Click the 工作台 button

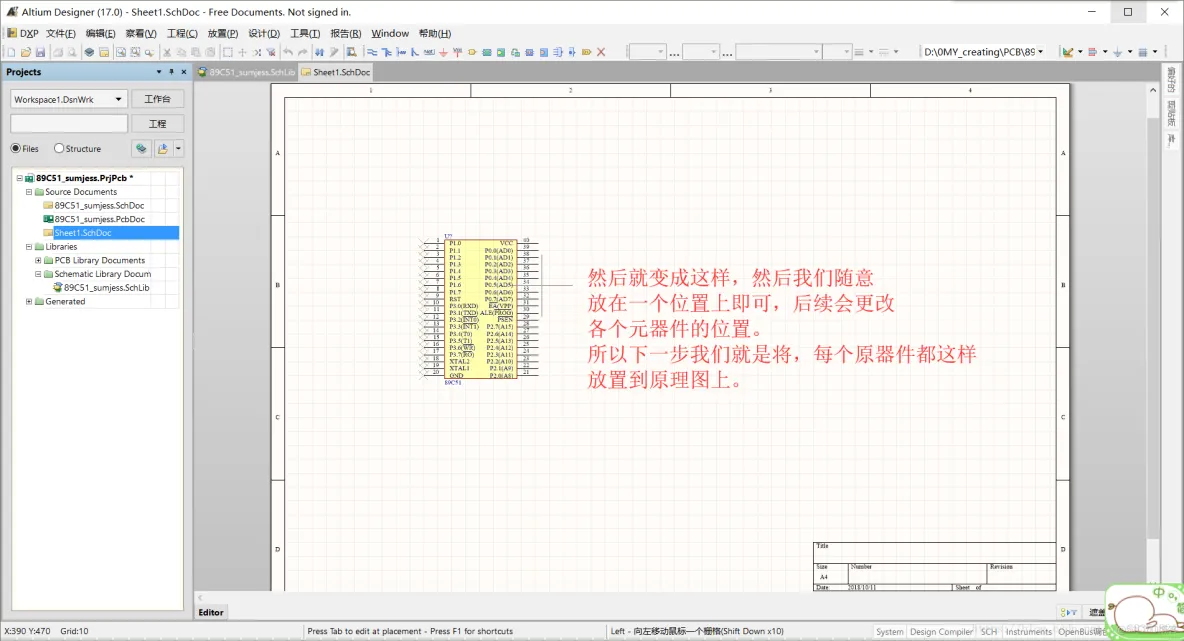(x=158, y=99)
